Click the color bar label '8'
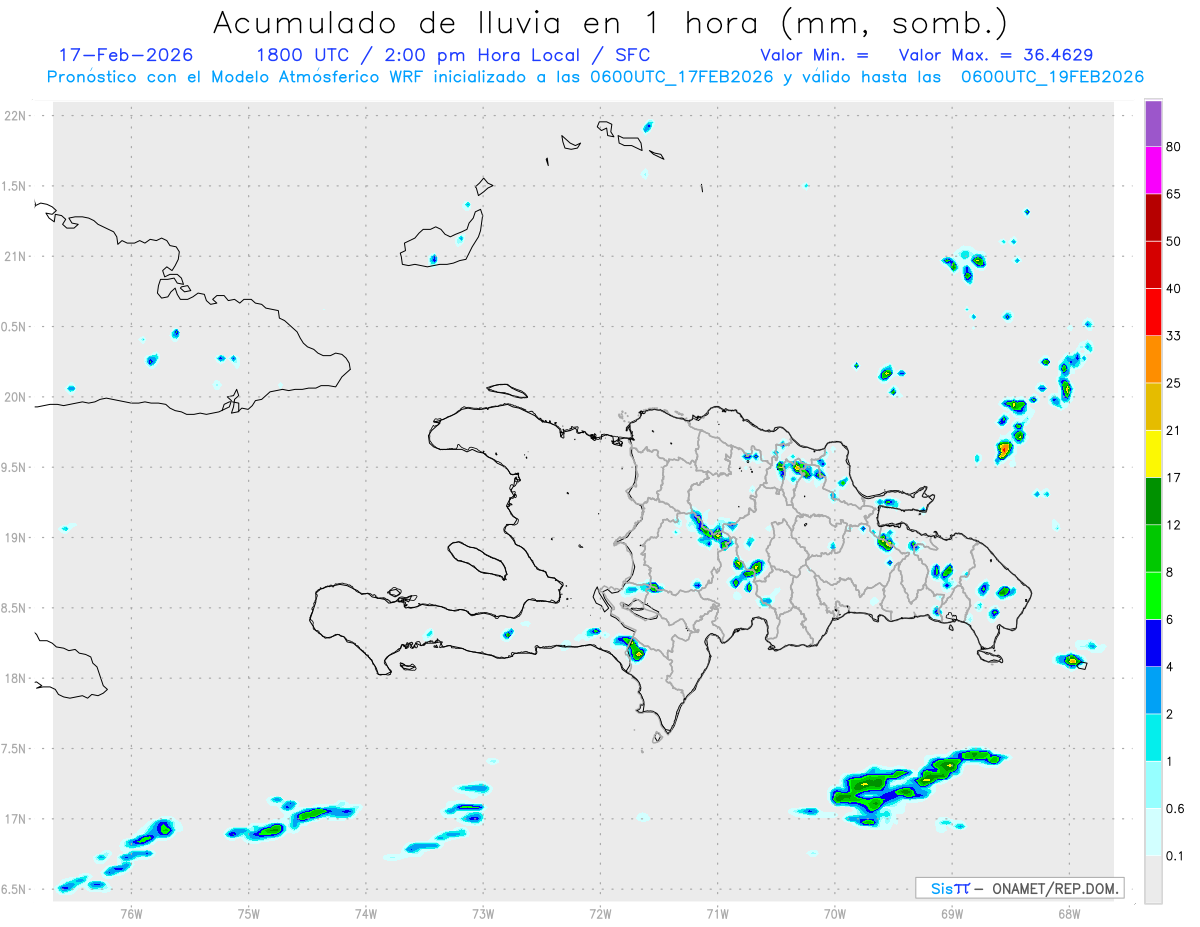Image resolution: width=1200 pixels, height=927 pixels. (x=1170, y=572)
